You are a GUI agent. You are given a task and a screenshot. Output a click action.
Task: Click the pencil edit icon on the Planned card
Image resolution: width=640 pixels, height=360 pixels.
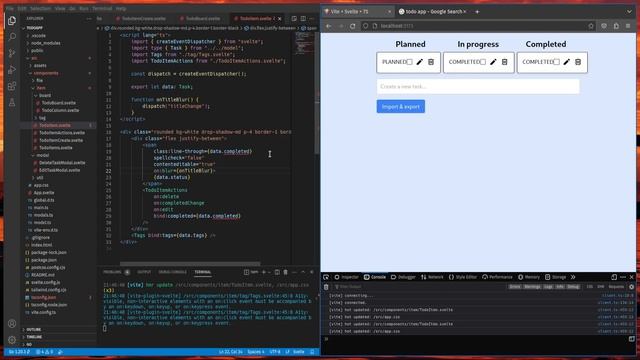420,62
